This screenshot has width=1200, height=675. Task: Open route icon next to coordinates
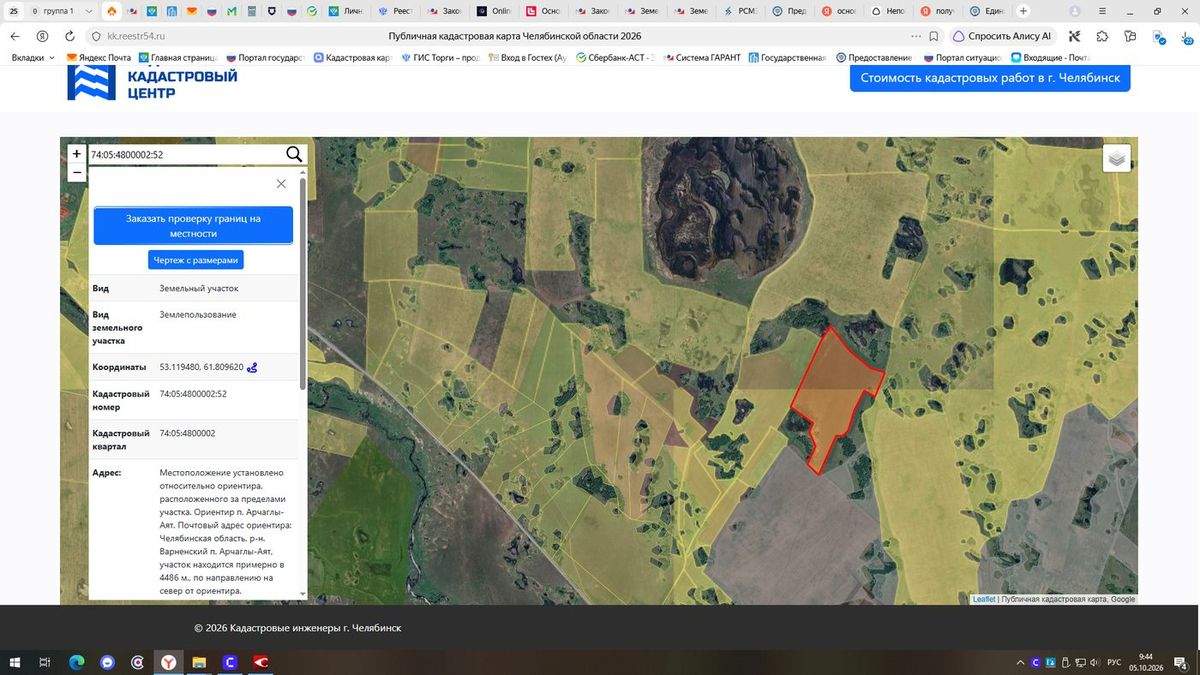252,367
